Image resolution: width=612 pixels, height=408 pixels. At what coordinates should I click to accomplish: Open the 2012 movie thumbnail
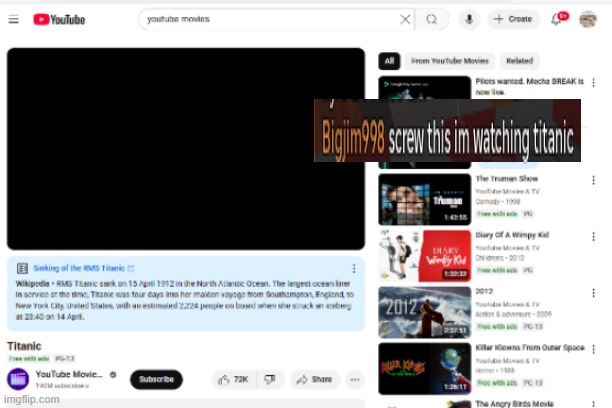point(425,312)
